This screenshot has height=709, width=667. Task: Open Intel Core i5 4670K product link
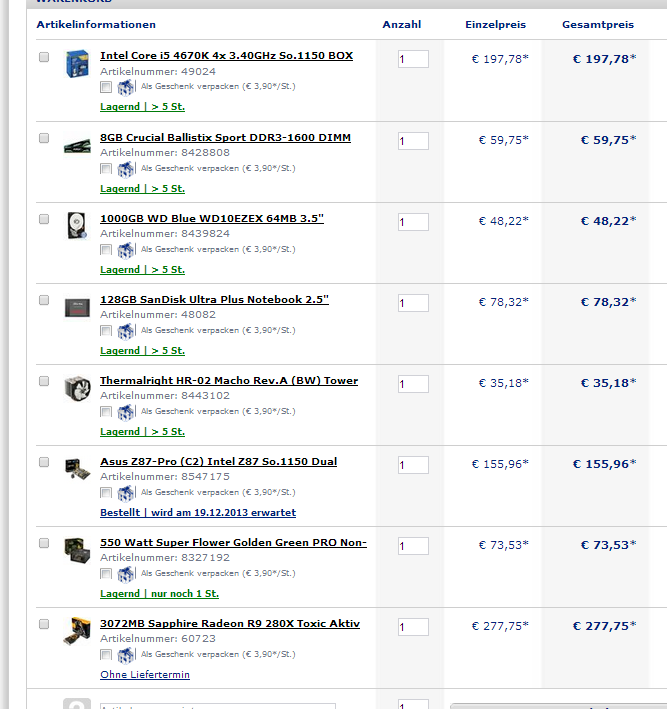(227, 56)
